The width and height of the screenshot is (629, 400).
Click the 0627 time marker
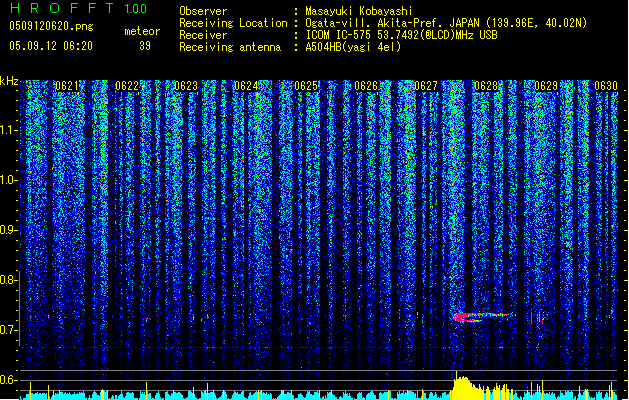click(x=426, y=86)
